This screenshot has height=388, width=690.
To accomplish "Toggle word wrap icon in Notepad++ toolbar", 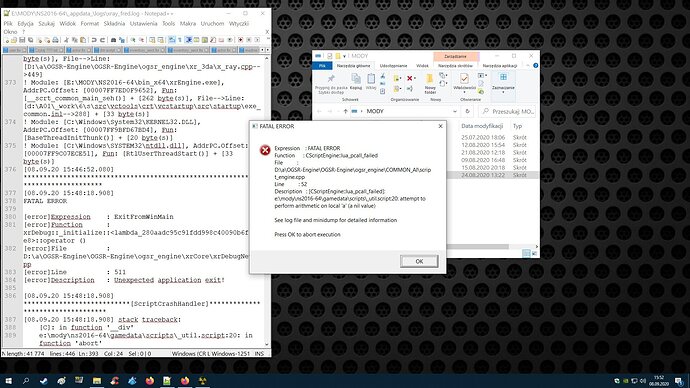I will pos(171,40).
